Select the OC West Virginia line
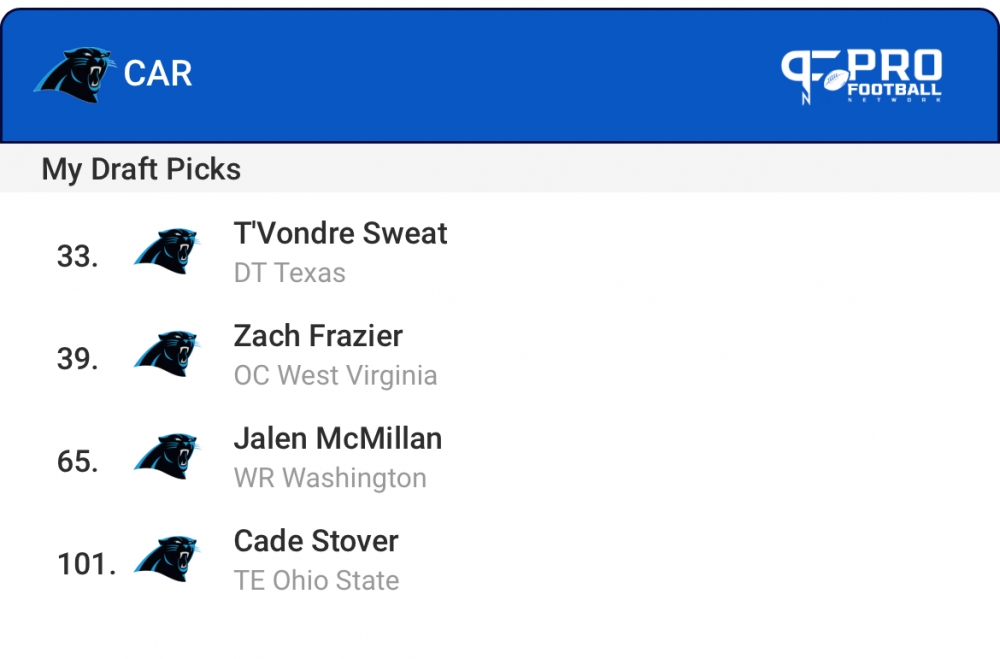Viewport: 1000px width, 659px height. 335,376
